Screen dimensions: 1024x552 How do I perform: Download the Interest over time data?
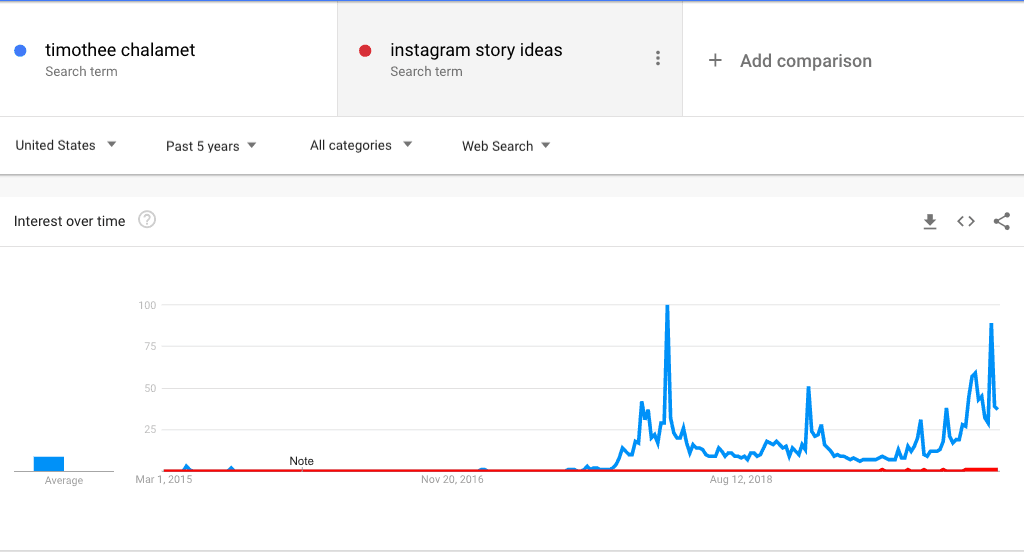930,221
